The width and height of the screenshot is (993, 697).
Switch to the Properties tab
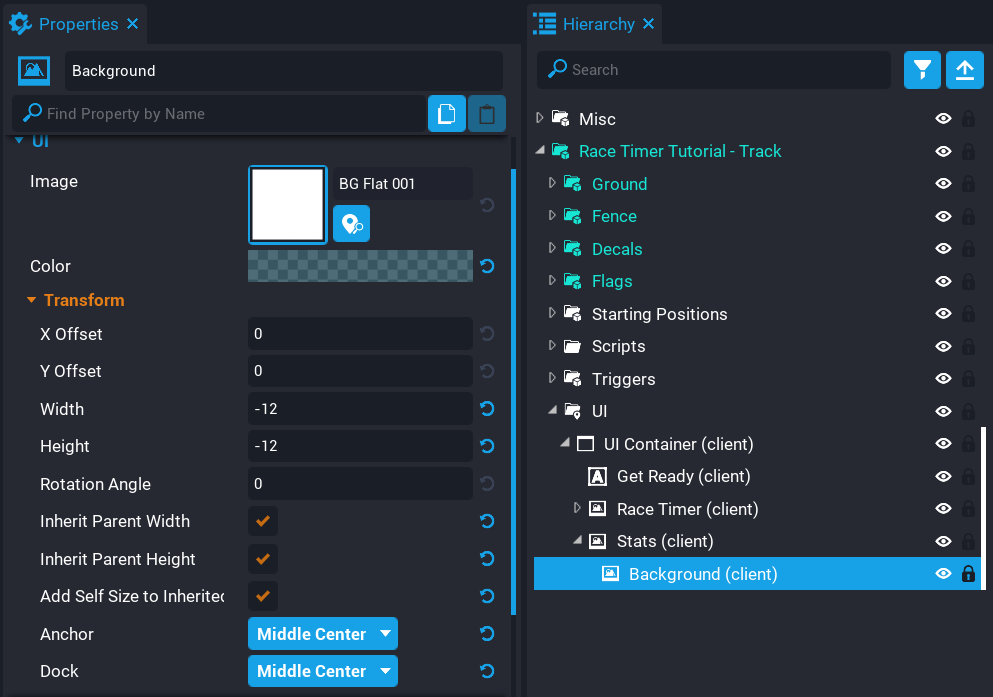[x=68, y=23]
